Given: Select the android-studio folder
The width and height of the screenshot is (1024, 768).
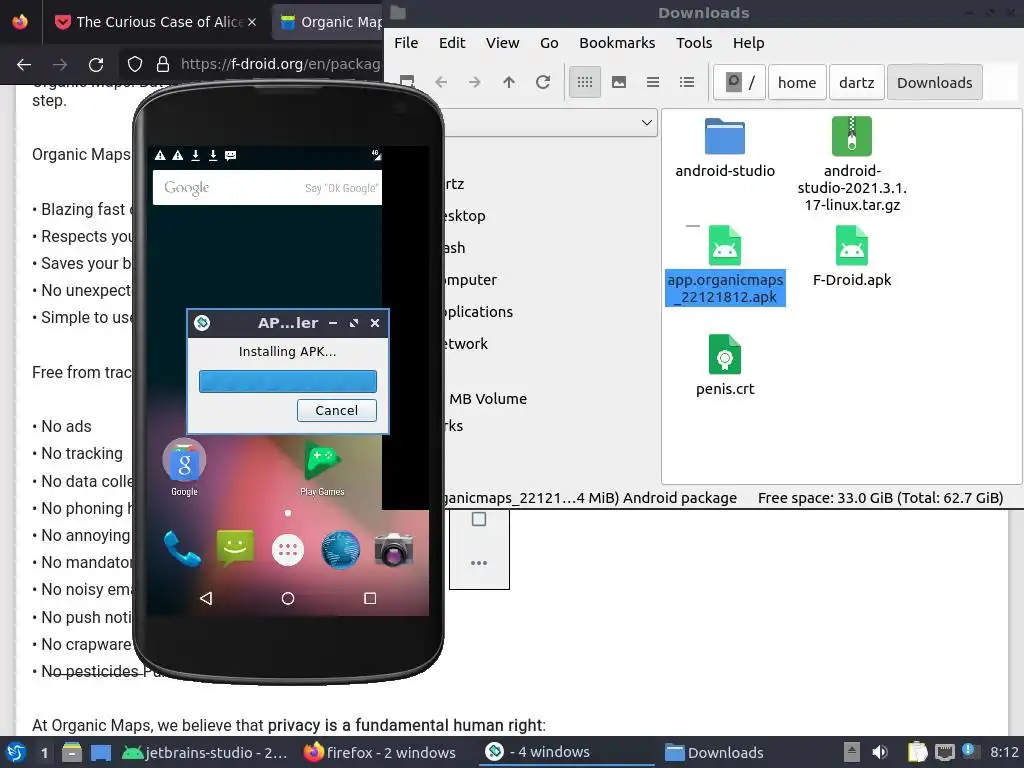Looking at the screenshot, I should click(725, 149).
